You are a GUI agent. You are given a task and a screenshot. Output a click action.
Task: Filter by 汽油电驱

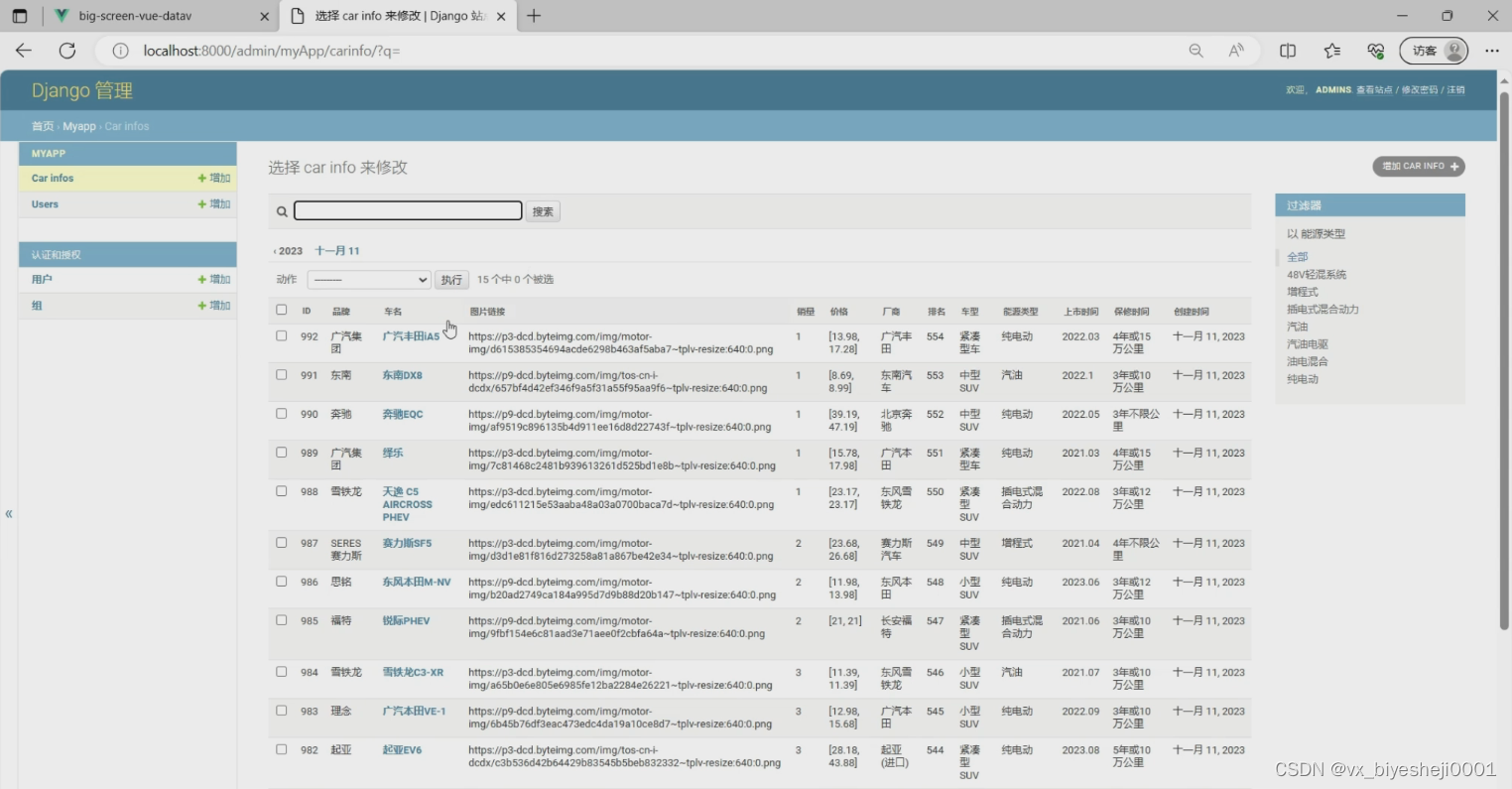coord(1308,344)
